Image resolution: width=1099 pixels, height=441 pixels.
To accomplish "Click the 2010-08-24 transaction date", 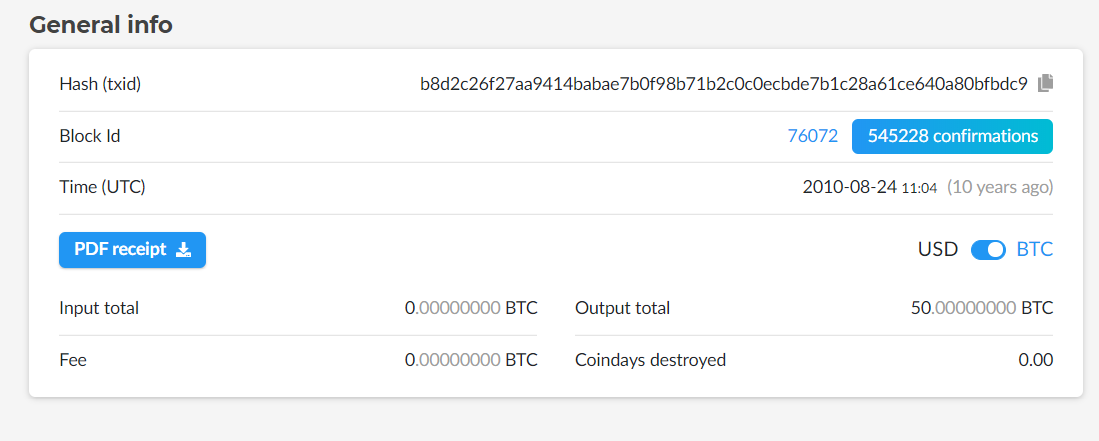I will tap(849, 187).
